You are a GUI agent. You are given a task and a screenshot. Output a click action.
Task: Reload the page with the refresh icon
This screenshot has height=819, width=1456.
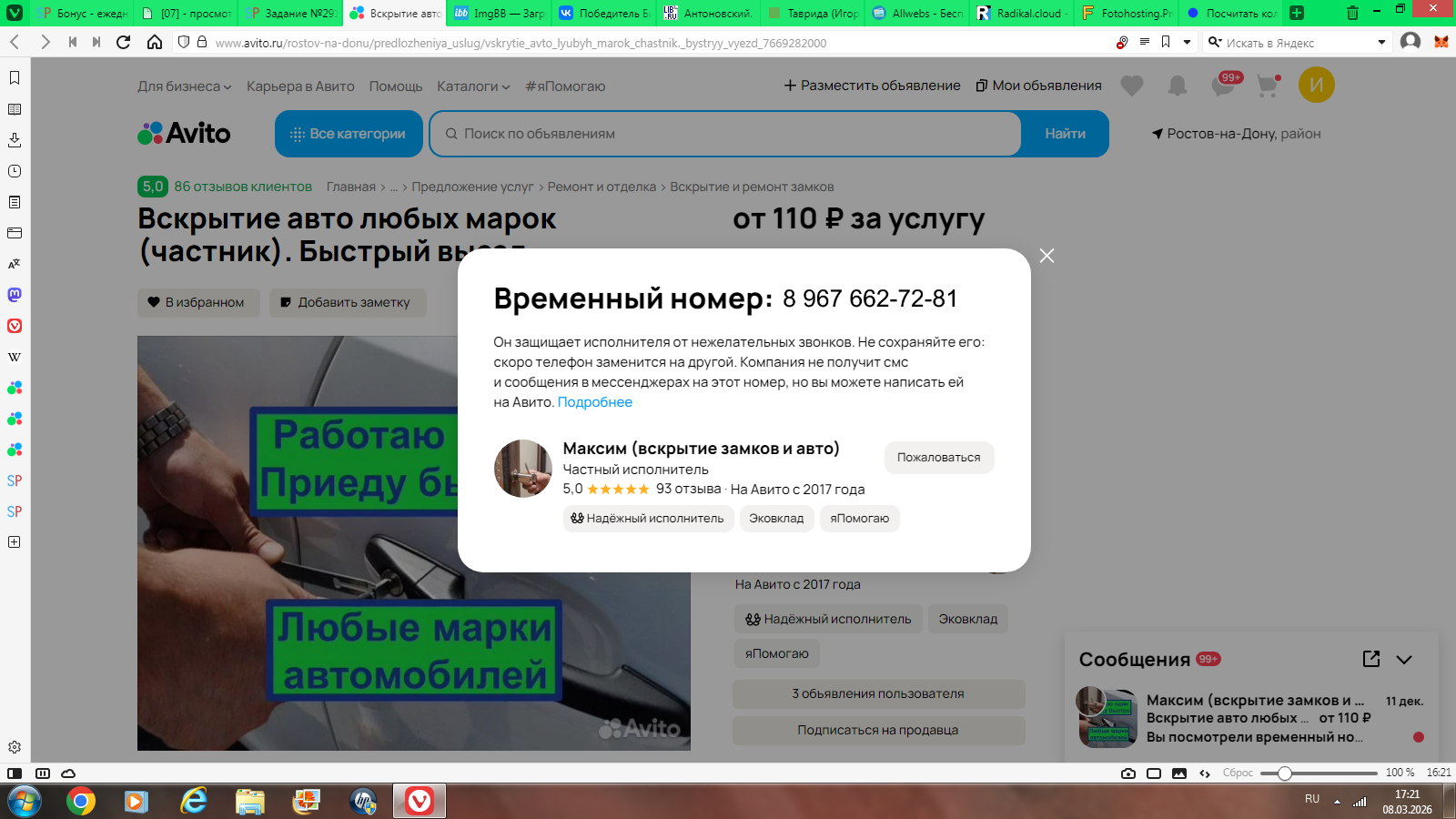[124, 42]
